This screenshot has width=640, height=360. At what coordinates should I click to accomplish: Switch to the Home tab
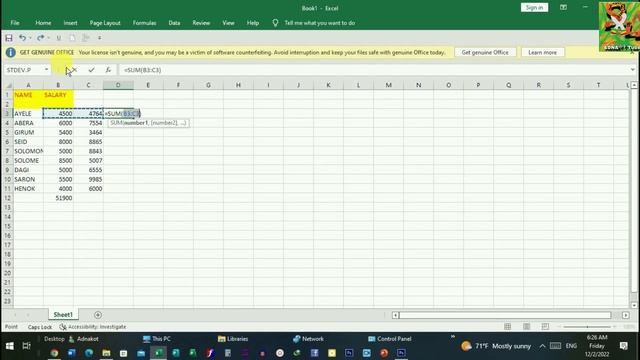click(43, 23)
